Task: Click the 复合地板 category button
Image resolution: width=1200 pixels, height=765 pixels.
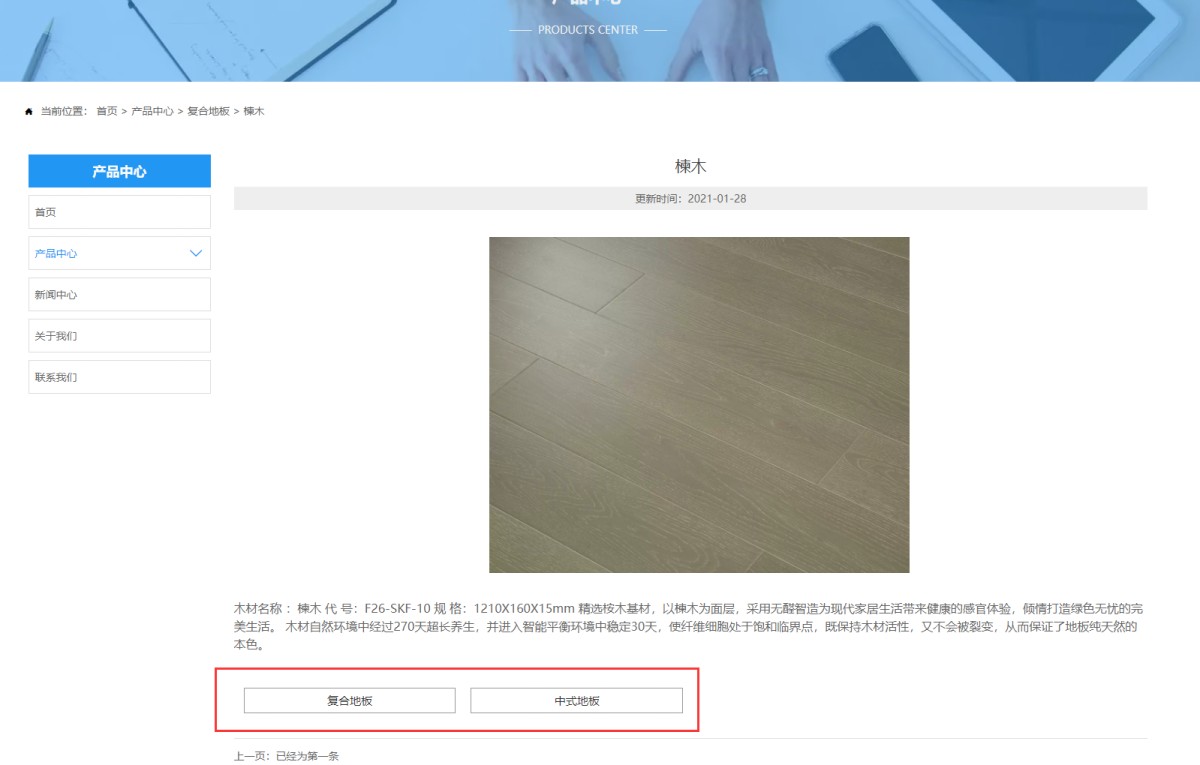Action: pyautogui.click(x=350, y=701)
